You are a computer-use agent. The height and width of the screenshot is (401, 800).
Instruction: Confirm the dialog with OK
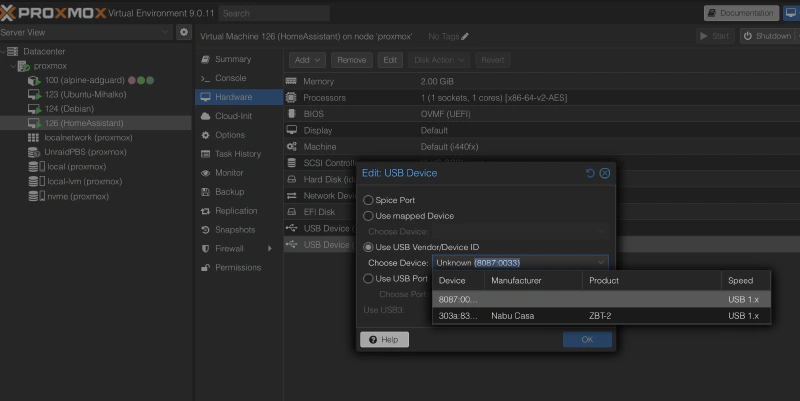tap(587, 340)
